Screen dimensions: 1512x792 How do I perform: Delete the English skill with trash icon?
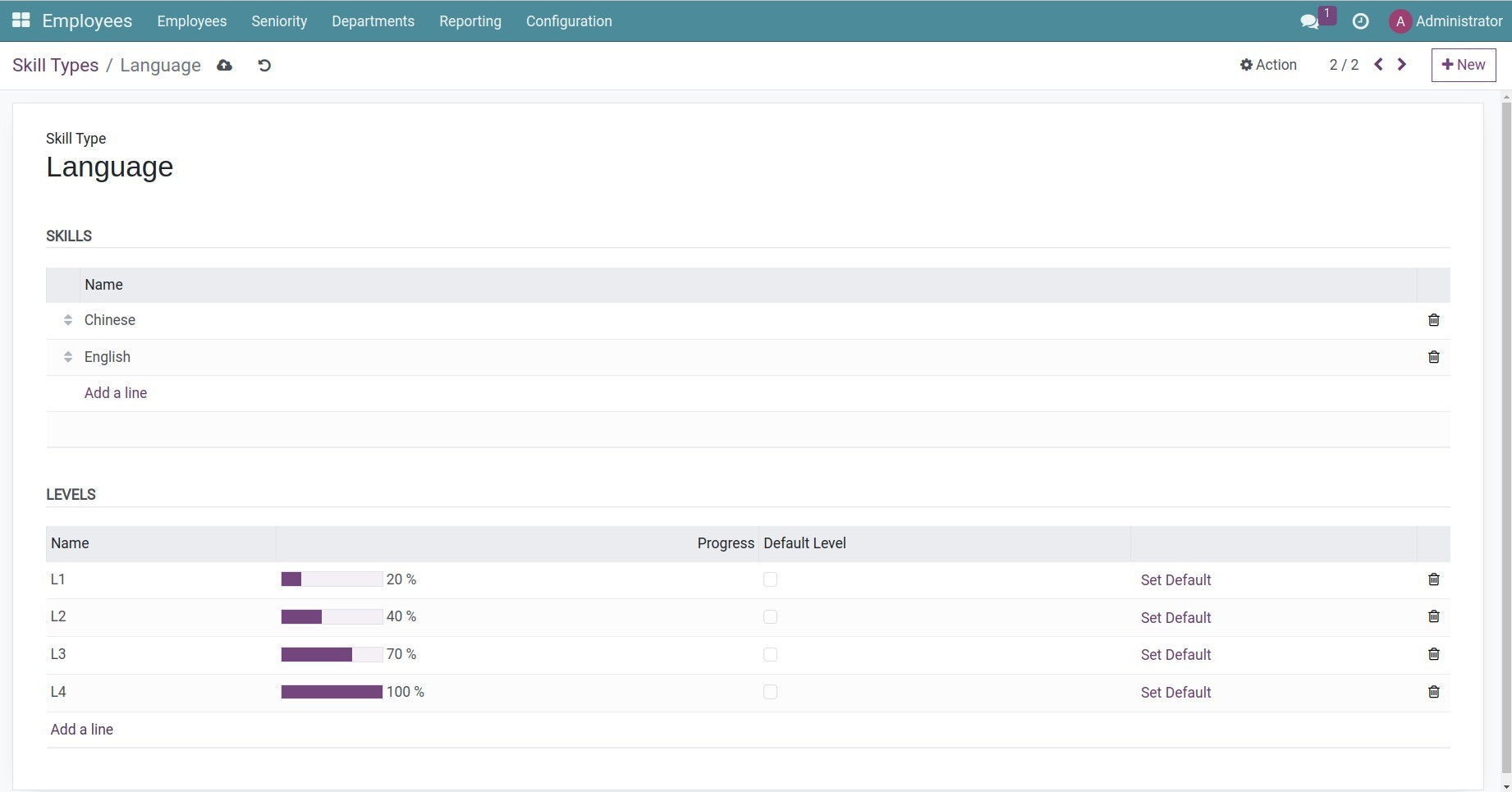pyautogui.click(x=1433, y=357)
